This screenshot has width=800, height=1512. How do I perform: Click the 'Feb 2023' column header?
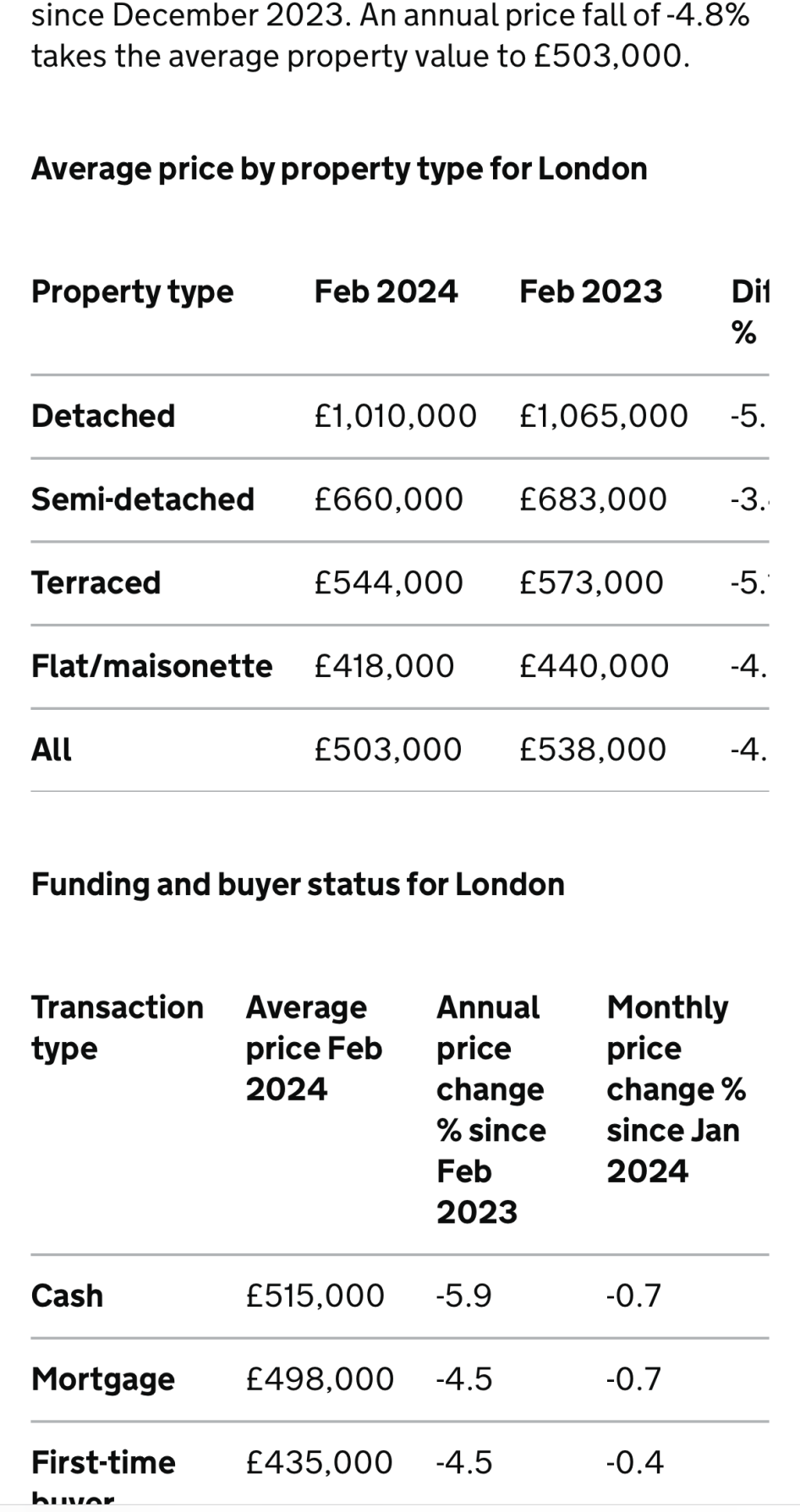coord(590,292)
